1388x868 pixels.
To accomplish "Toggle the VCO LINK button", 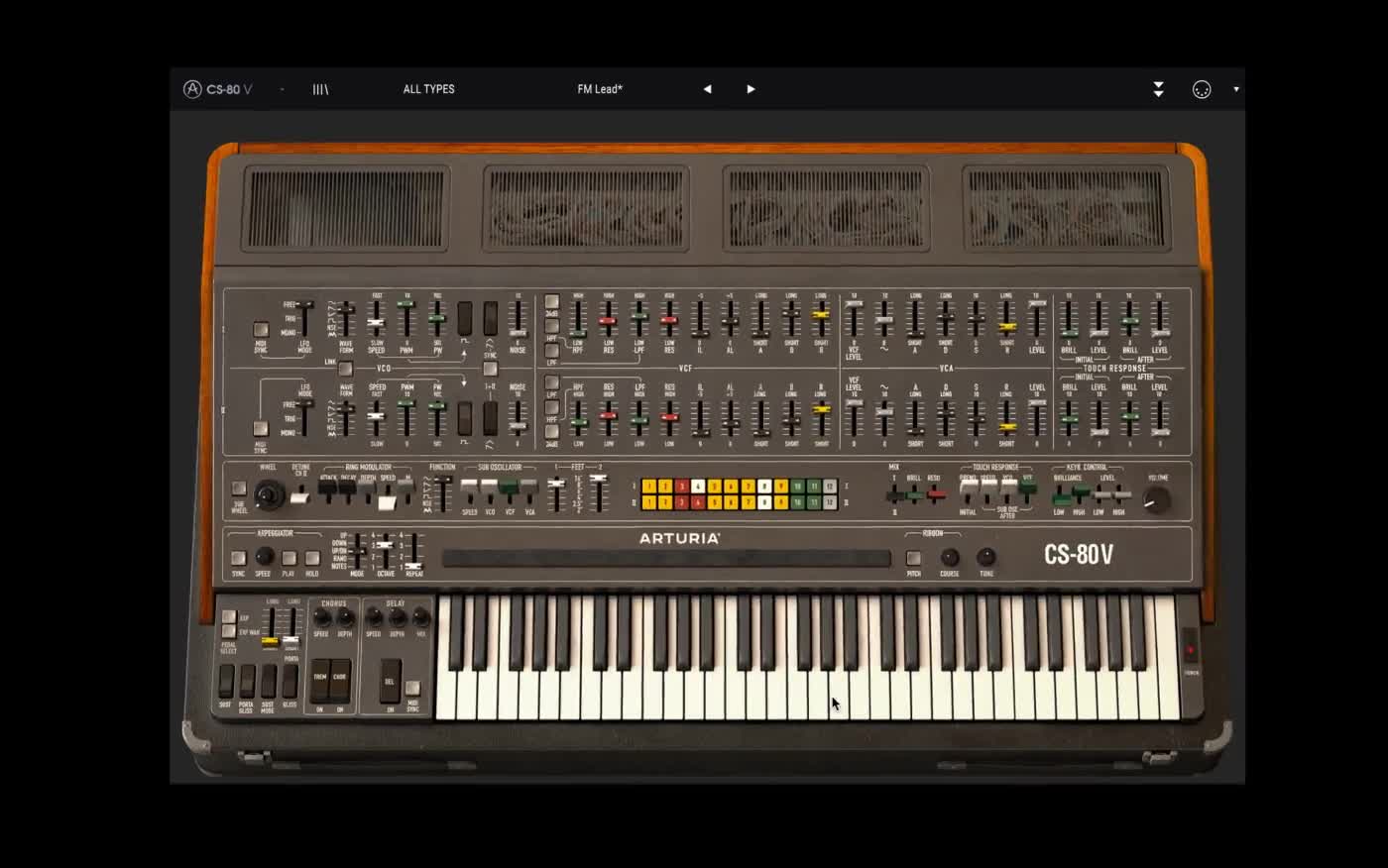I will coord(345,369).
